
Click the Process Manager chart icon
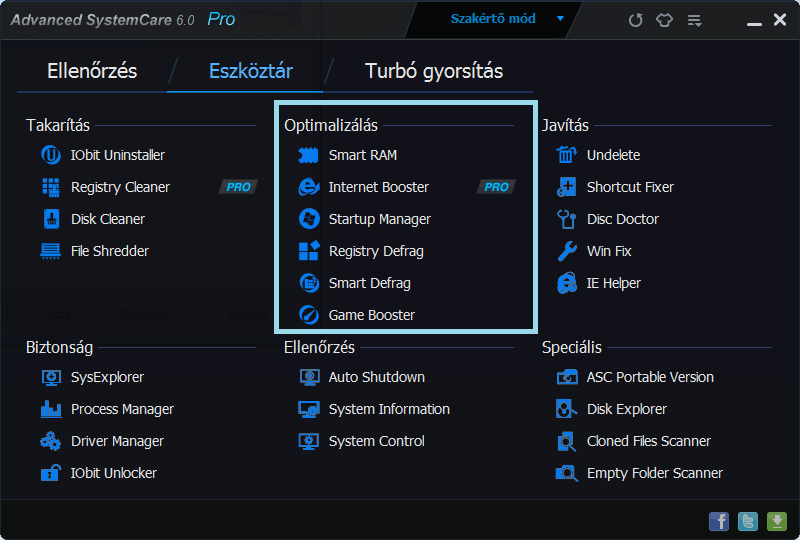(x=51, y=409)
